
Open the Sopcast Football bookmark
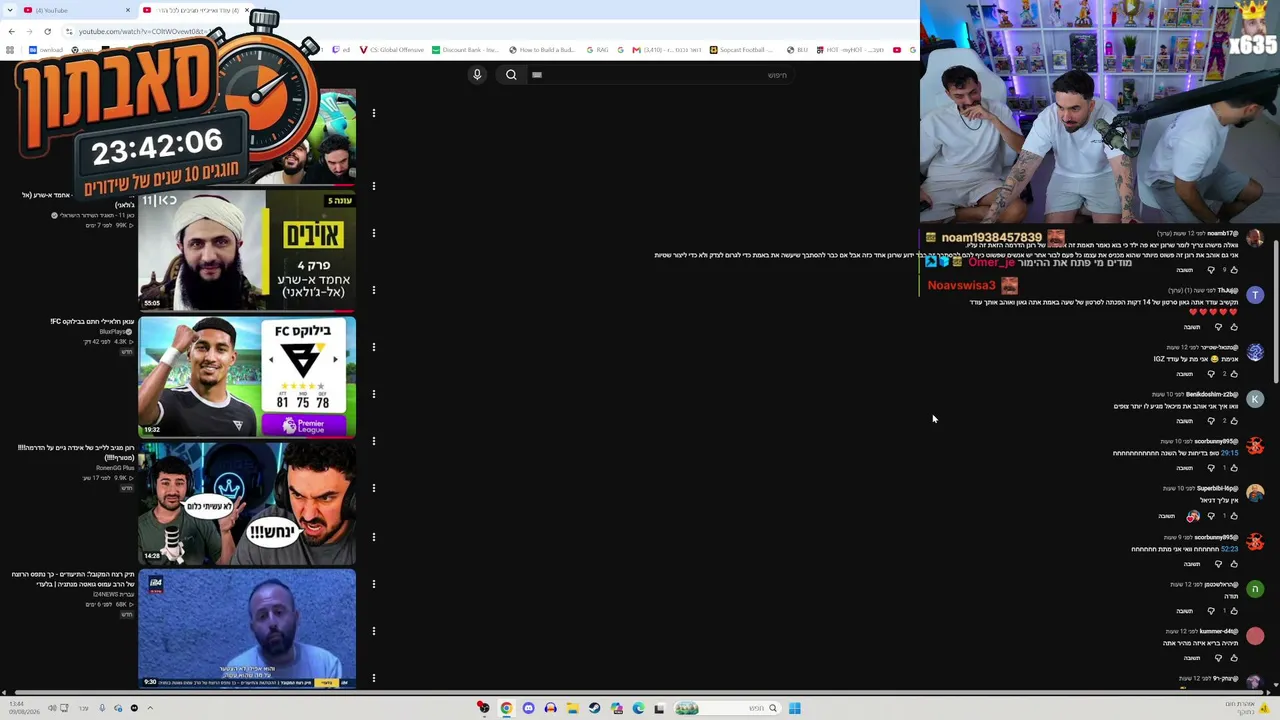742,50
